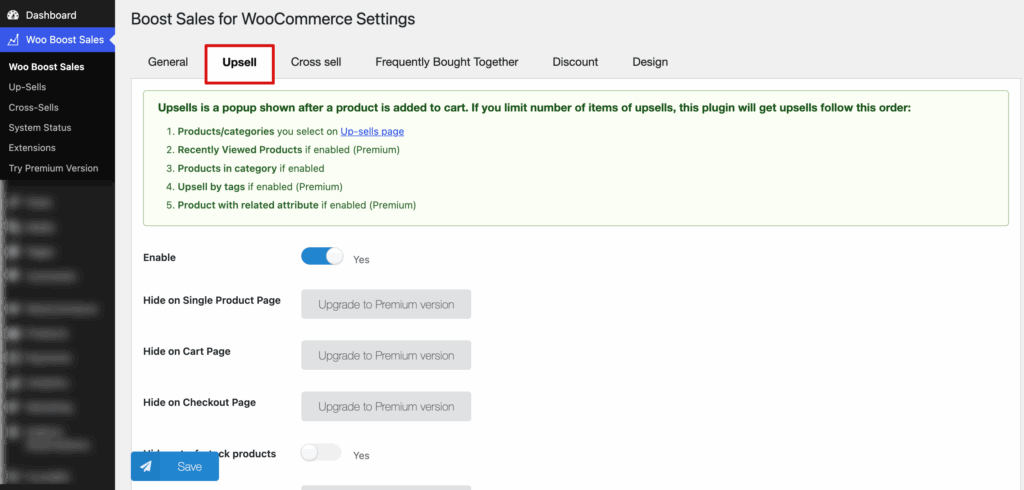Switch to the General tab
Screen dimensions: 1024x490
click(168, 62)
